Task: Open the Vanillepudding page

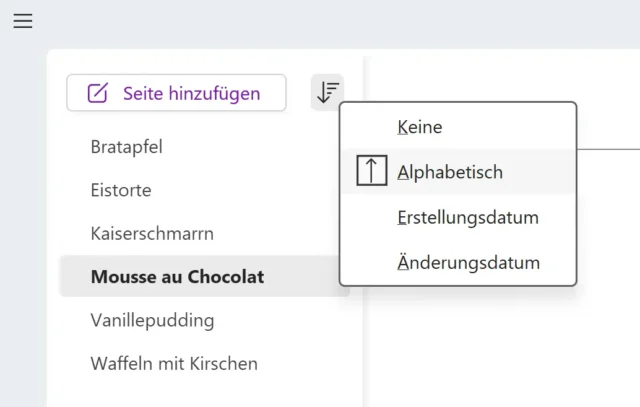Action: (152, 320)
